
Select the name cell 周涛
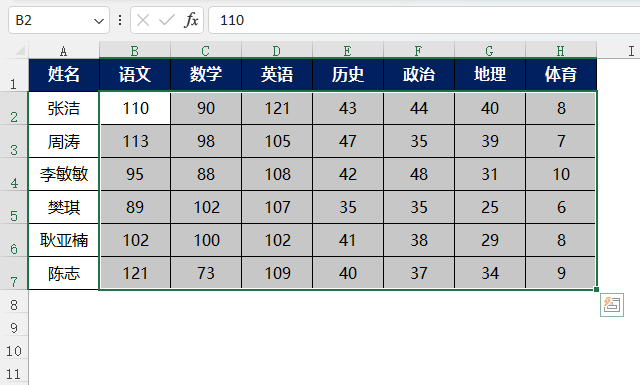(64, 141)
